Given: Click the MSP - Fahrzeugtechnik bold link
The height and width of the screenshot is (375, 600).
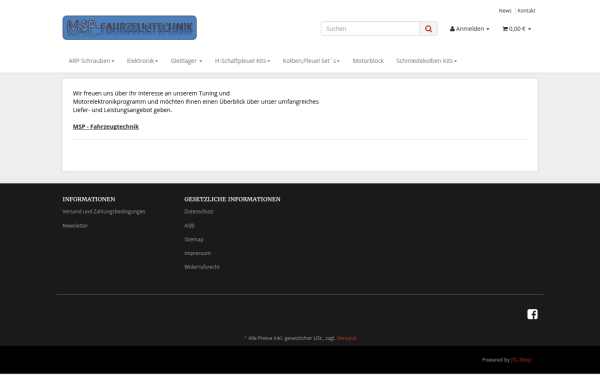Looking at the screenshot, I should pyautogui.click(x=106, y=127).
